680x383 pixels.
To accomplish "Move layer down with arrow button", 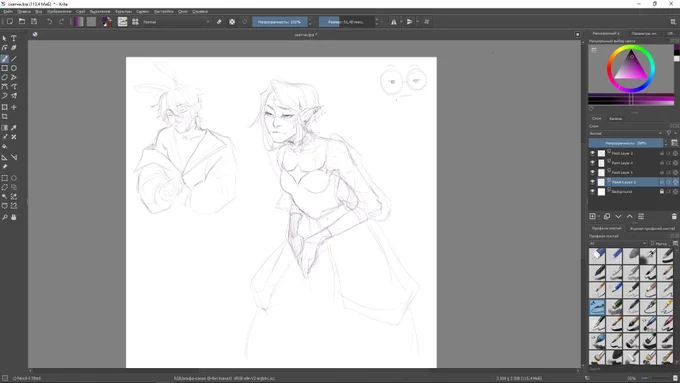I will [x=618, y=216].
